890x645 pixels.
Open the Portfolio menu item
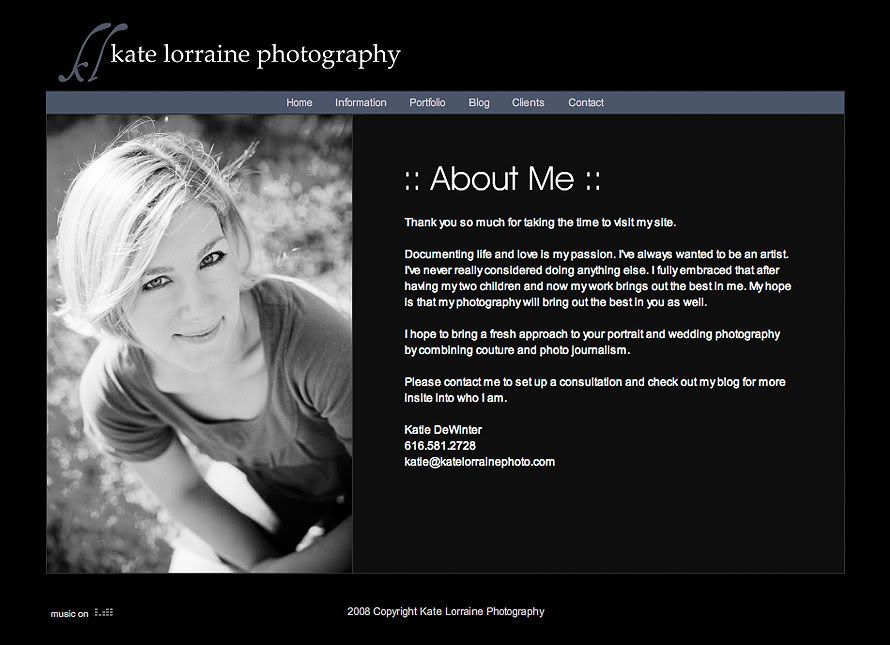point(427,103)
